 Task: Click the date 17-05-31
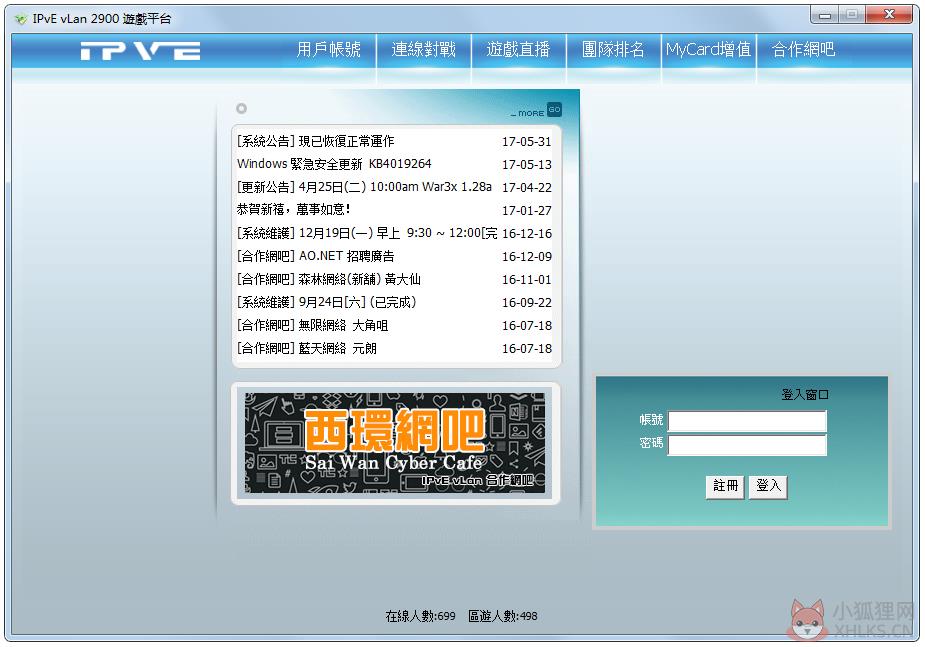(527, 142)
